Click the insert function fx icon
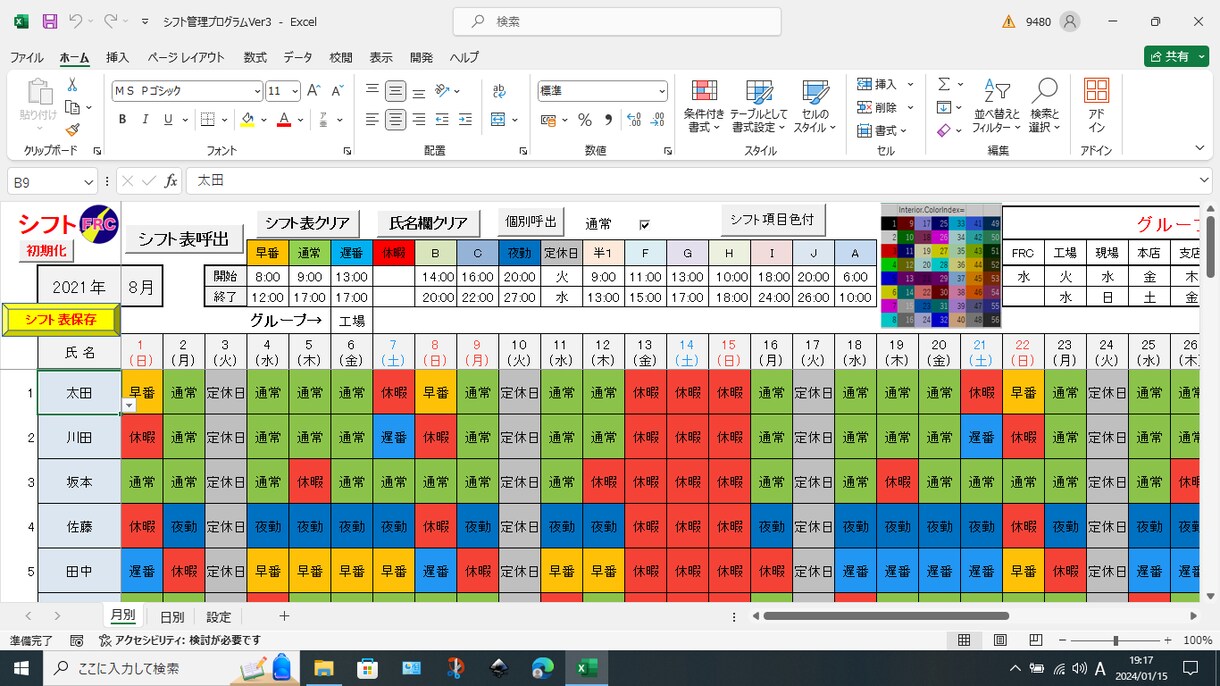Image resolution: width=1220 pixels, height=686 pixels. pyautogui.click(x=171, y=181)
